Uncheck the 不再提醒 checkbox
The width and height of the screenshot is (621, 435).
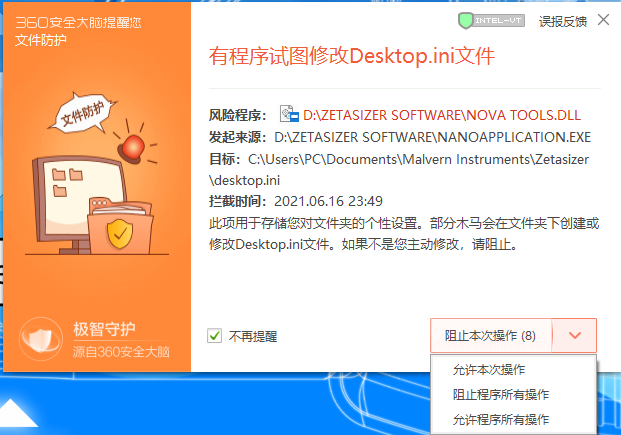pos(214,336)
